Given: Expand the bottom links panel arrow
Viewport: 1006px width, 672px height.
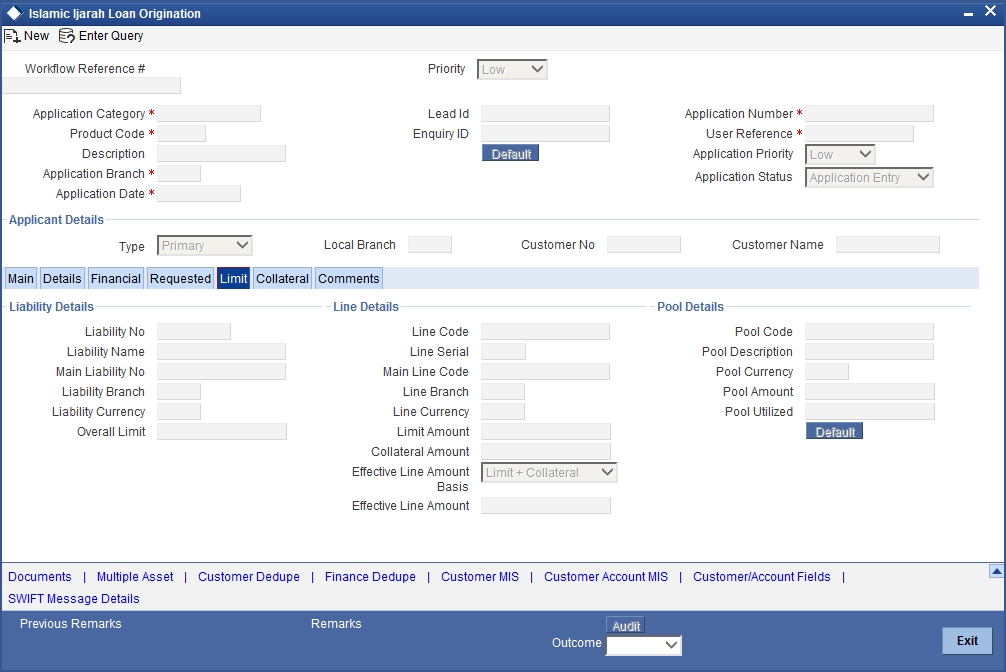Looking at the screenshot, I should tap(996, 571).
